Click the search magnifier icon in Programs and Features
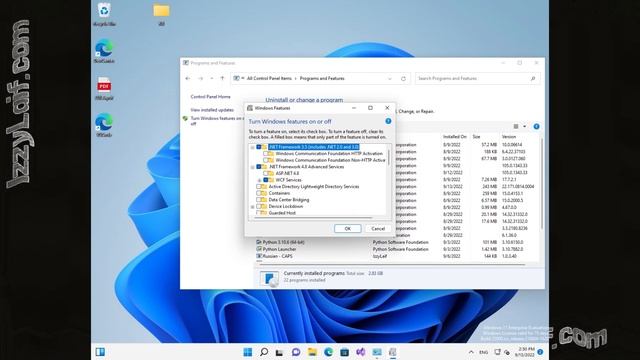 tap(533, 78)
